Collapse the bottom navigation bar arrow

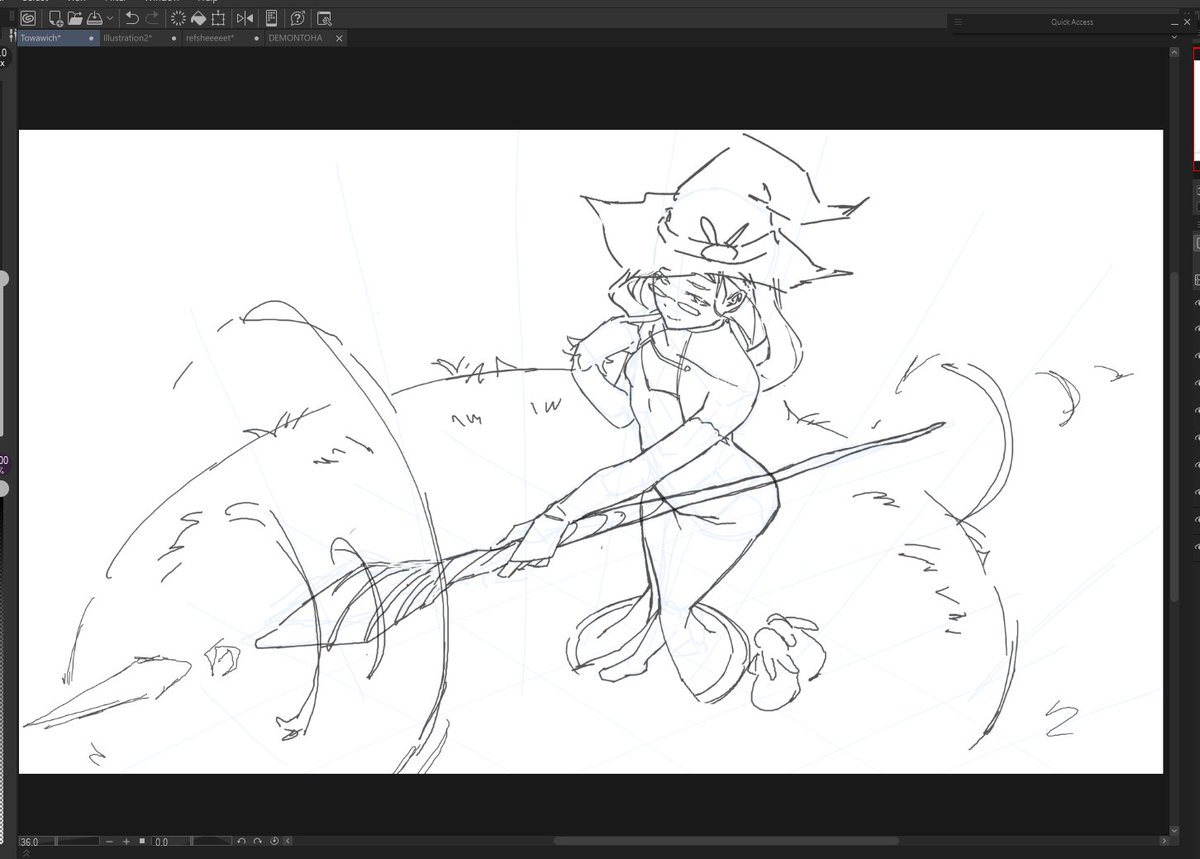click(x=288, y=842)
